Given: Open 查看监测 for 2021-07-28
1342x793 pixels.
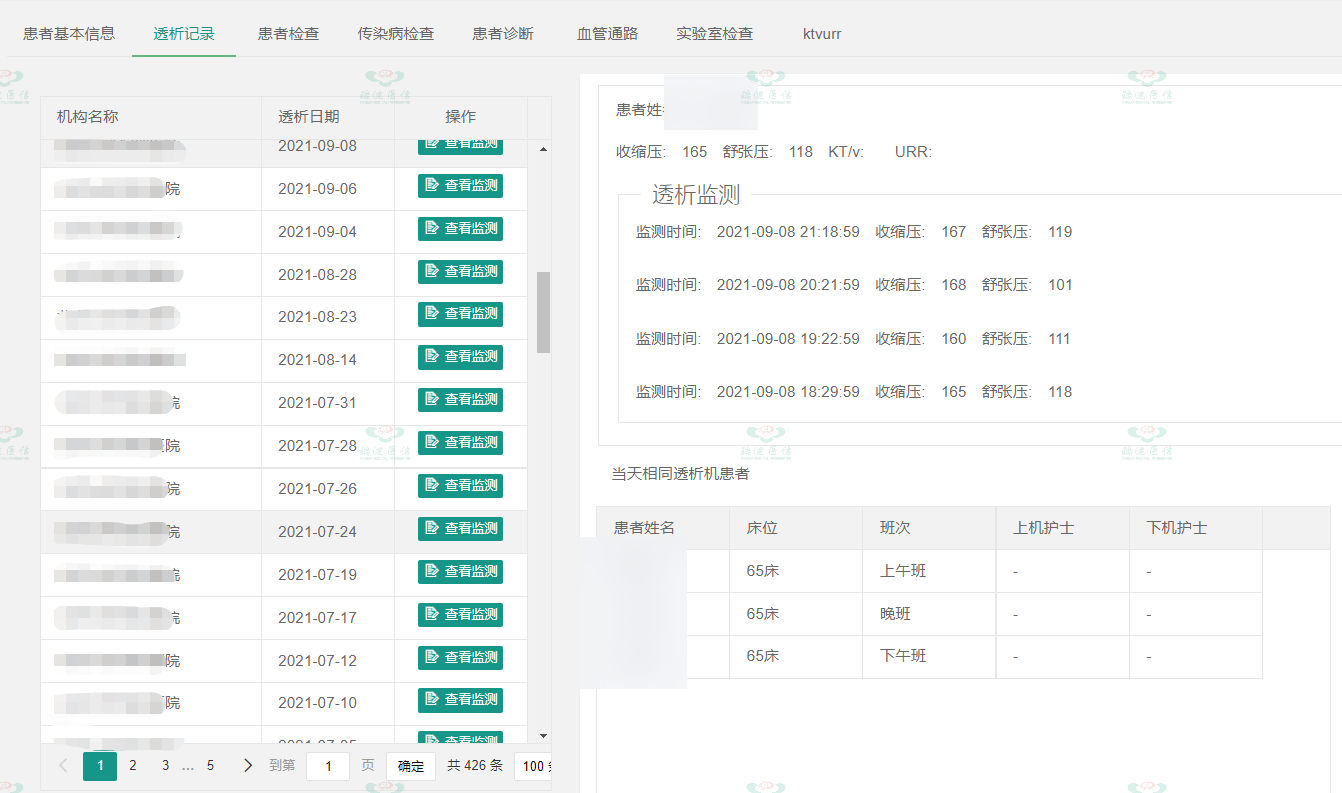Looking at the screenshot, I should (460, 443).
